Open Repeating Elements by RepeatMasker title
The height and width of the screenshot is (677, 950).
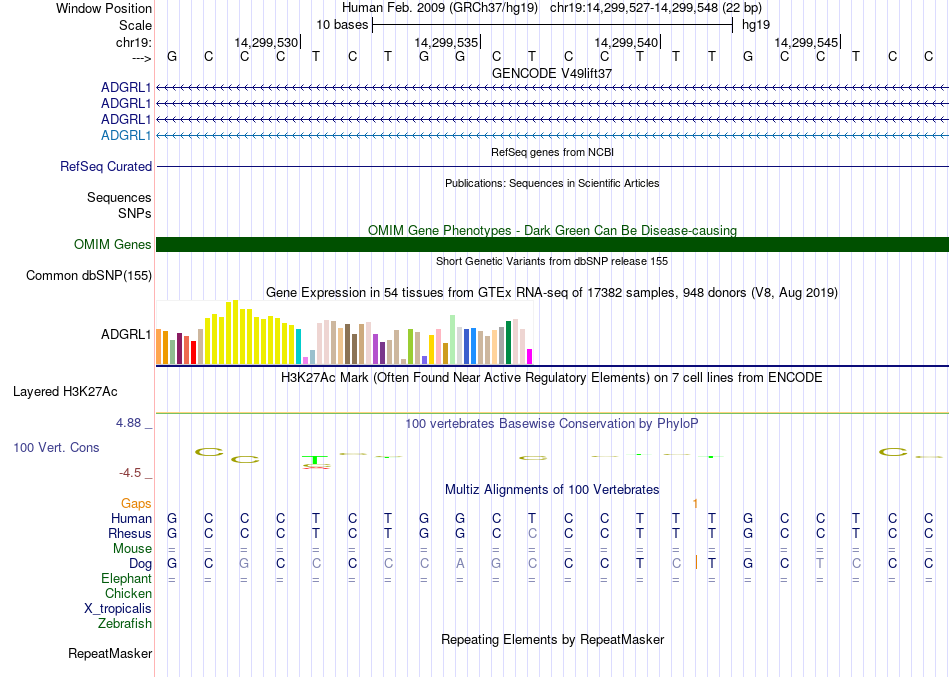click(552, 639)
